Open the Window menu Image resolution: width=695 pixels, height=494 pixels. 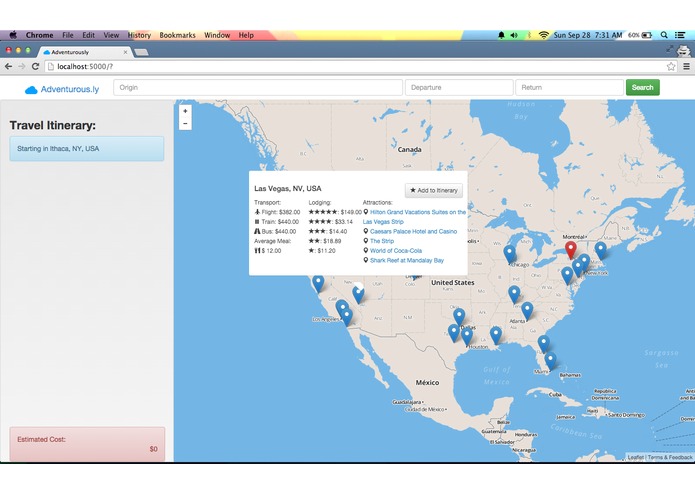[x=217, y=35]
